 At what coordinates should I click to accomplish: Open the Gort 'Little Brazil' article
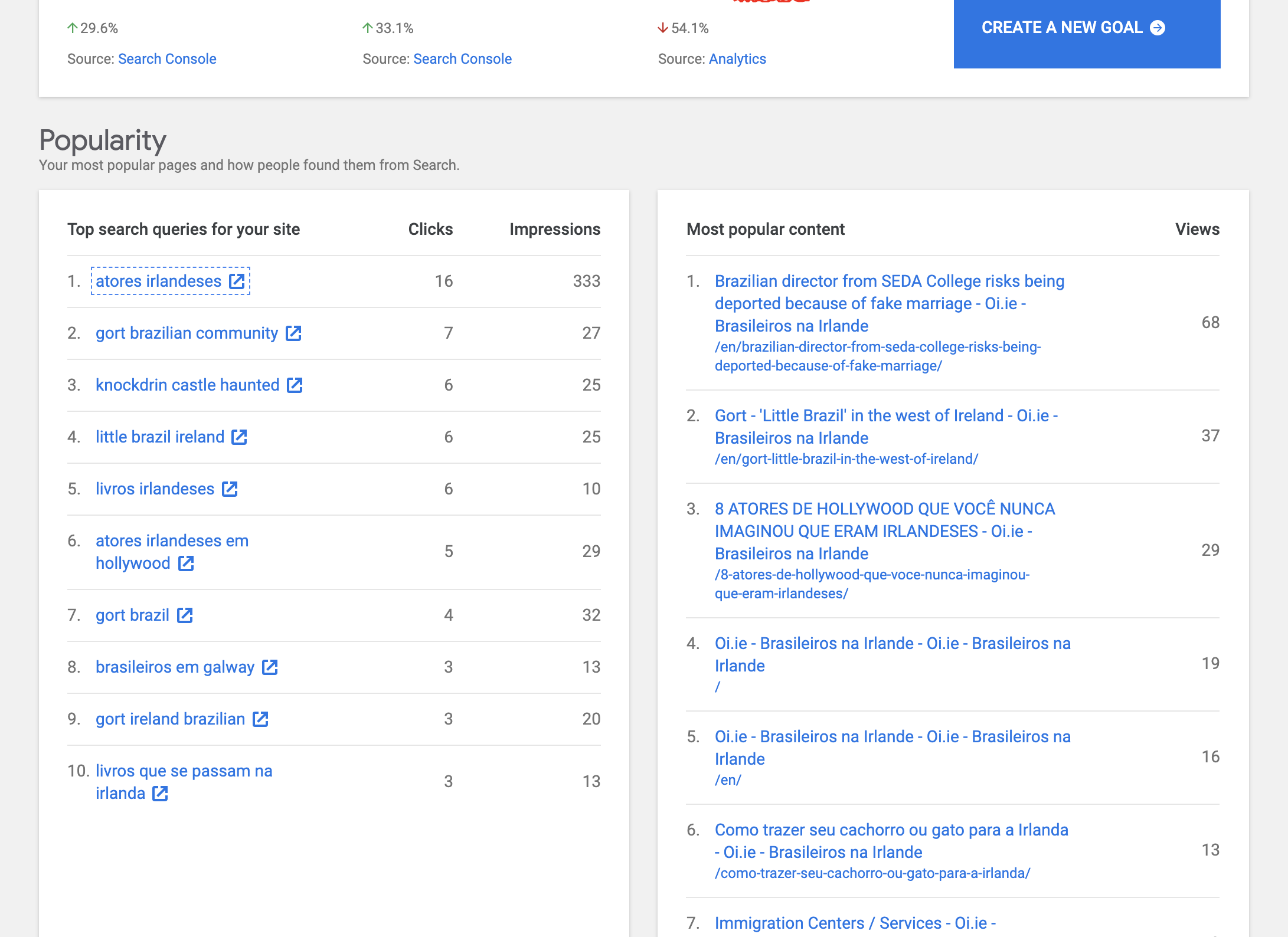885,426
